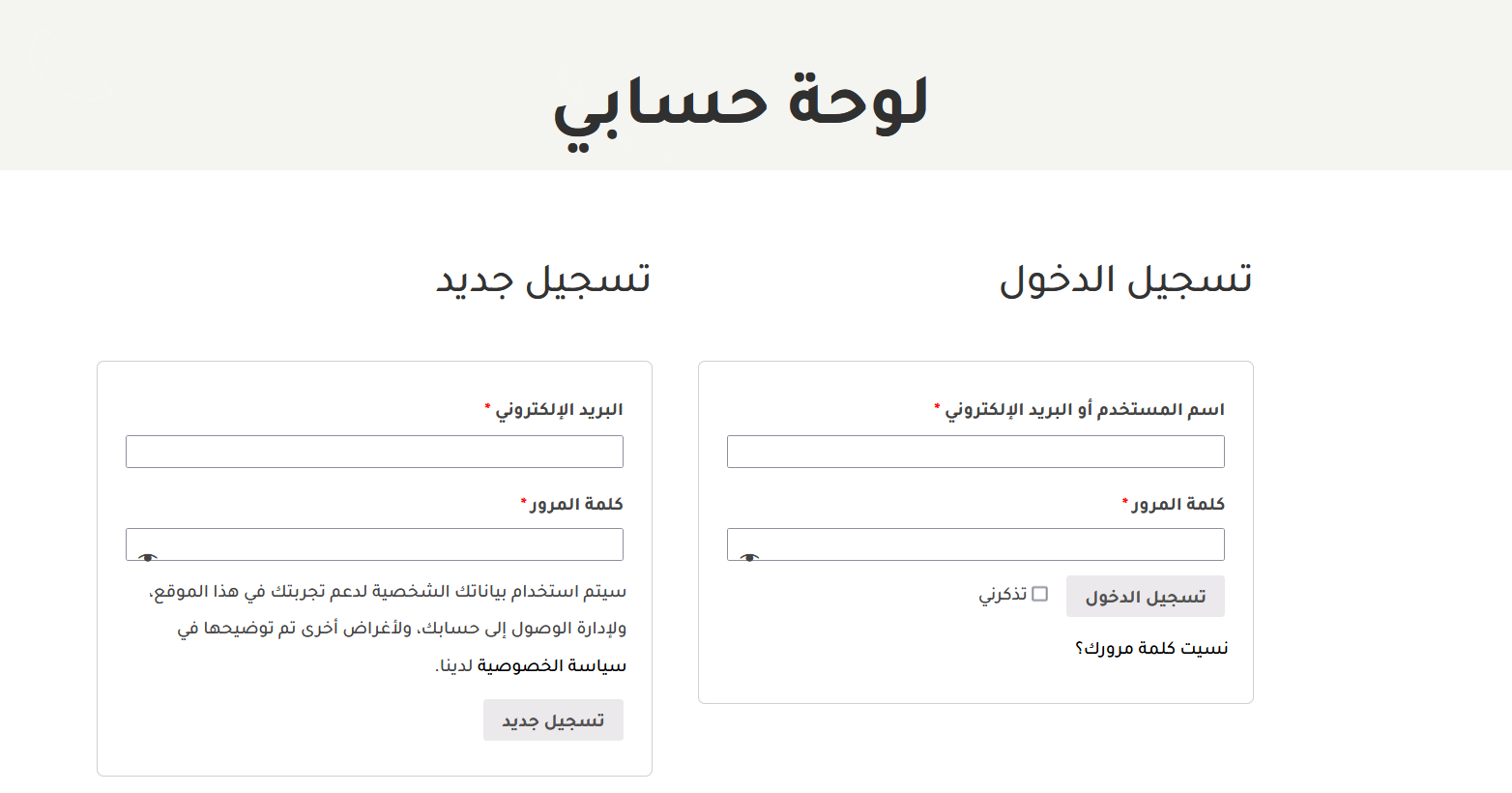Screen dimensions: 1512x793
Task: Click the لوحة حسابي page title
Action: point(741,104)
